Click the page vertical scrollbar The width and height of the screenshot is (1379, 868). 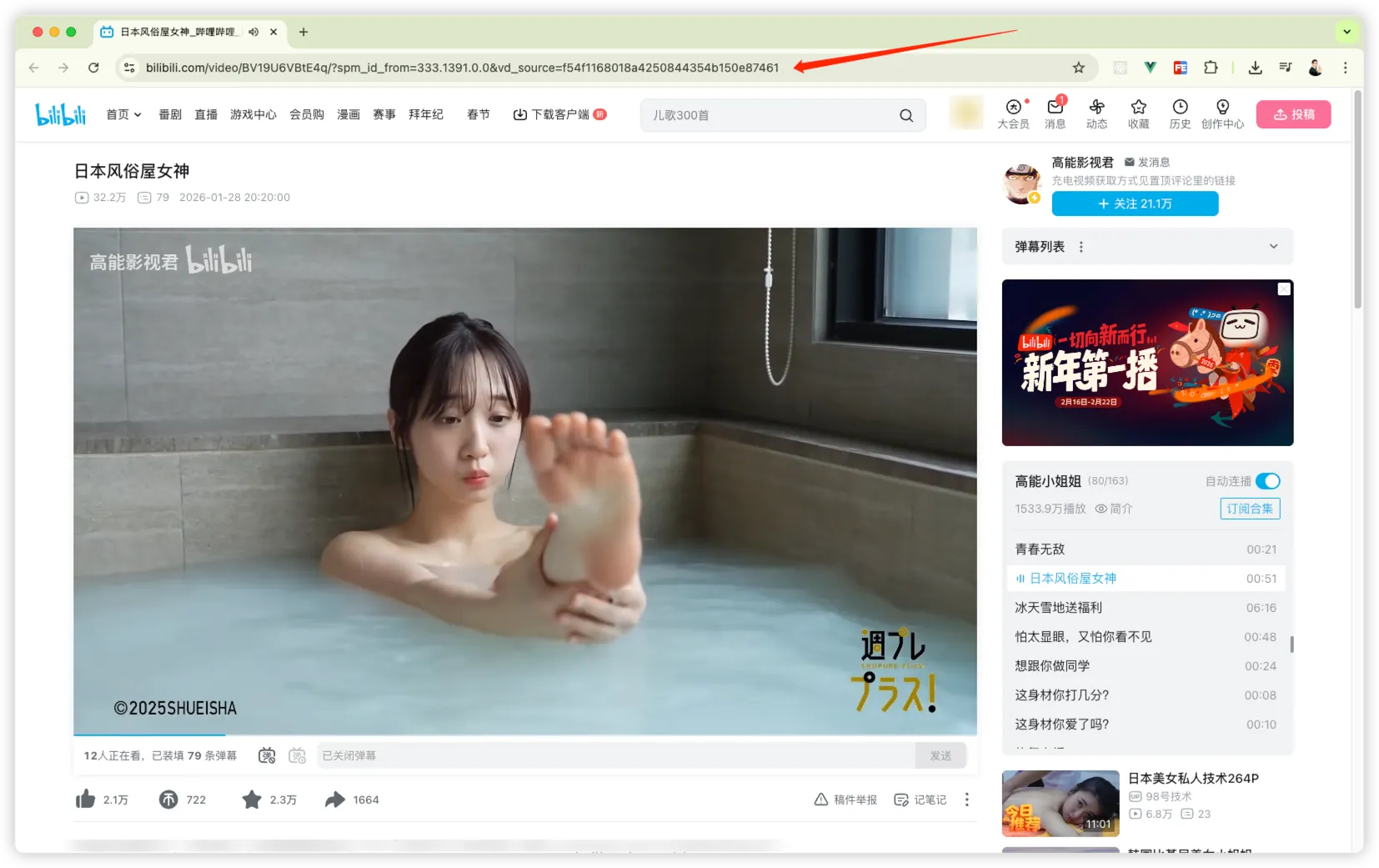coord(1358,200)
